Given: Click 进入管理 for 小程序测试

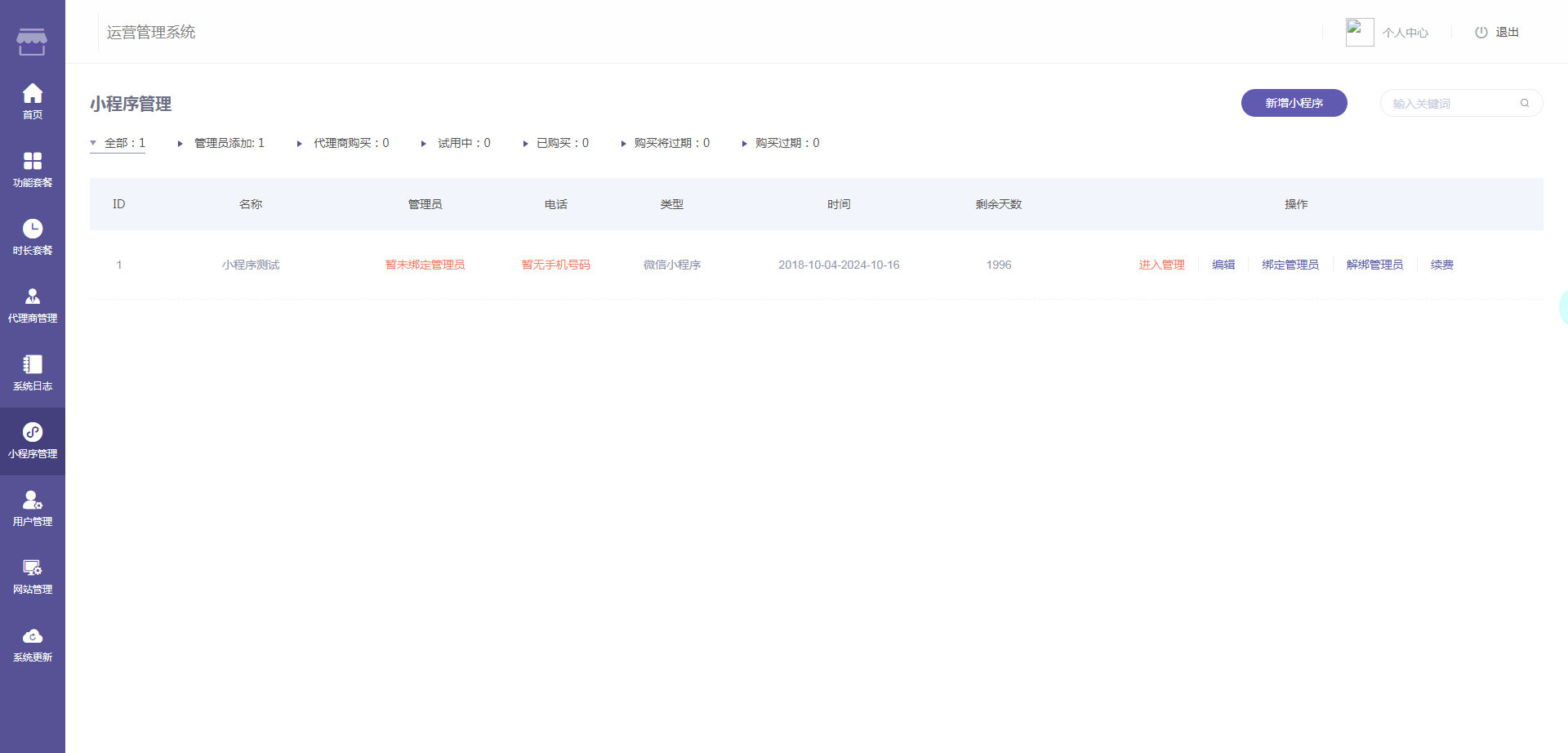Looking at the screenshot, I should 1161,265.
